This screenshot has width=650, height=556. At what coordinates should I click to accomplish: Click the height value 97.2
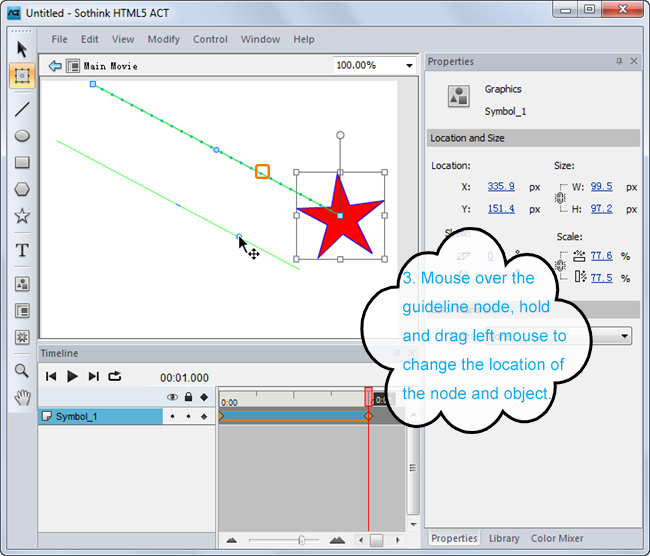click(601, 209)
